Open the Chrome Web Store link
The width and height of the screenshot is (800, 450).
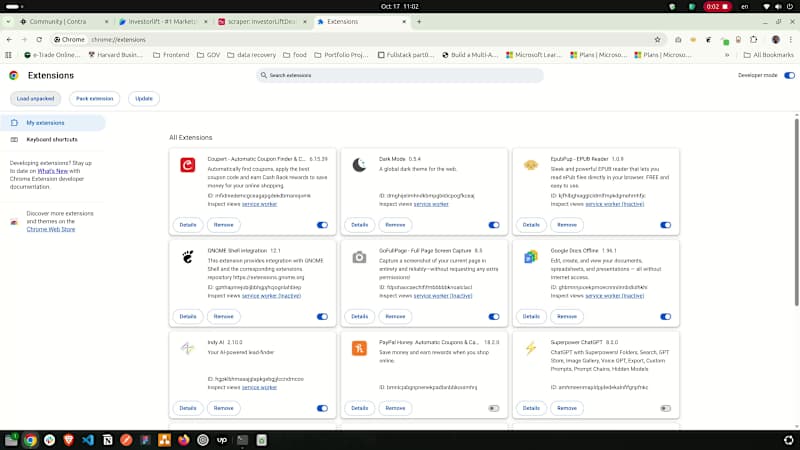pyautogui.click(x=51, y=230)
